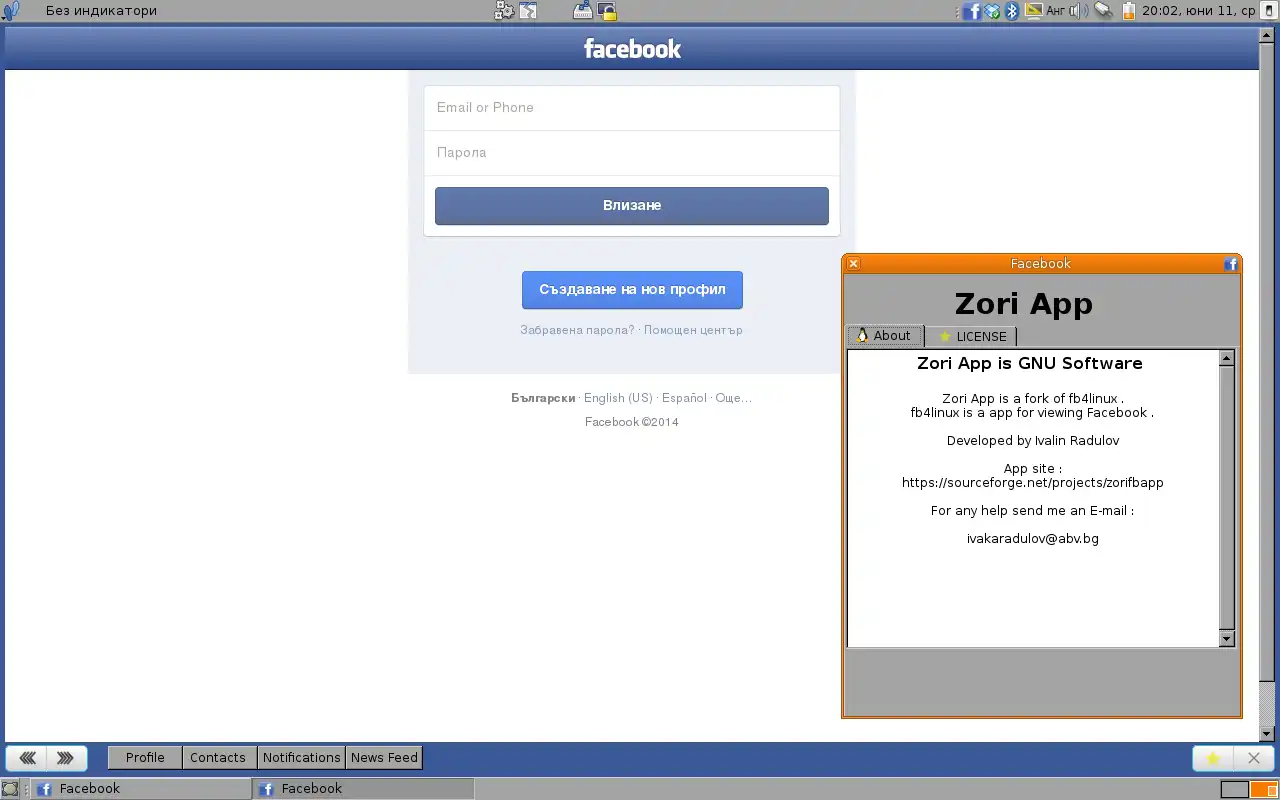Click the Facebook icon in Zori App title bar
Viewport: 1280px width, 800px height.
point(1231,264)
